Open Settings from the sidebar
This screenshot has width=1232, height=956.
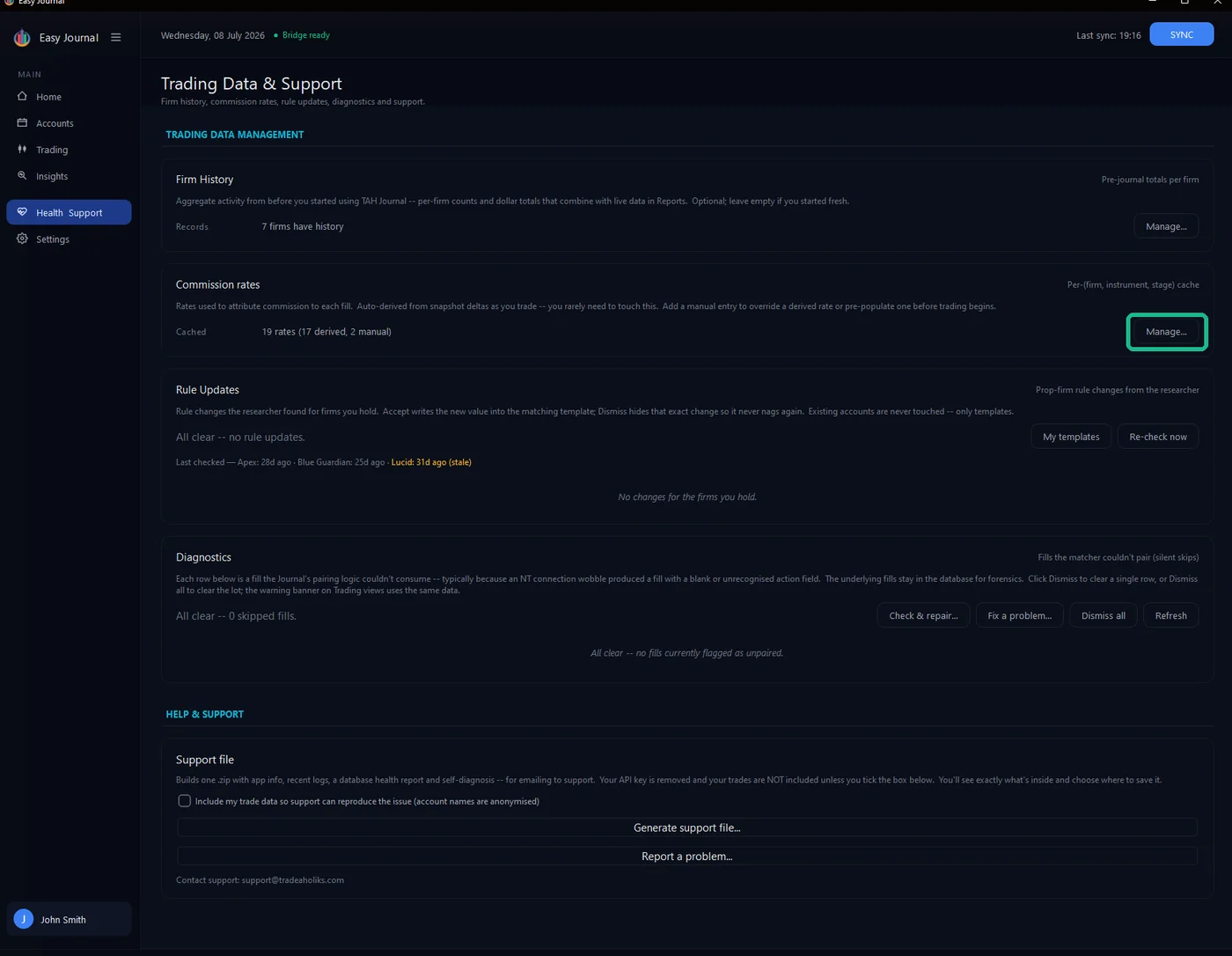(x=69, y=239)
